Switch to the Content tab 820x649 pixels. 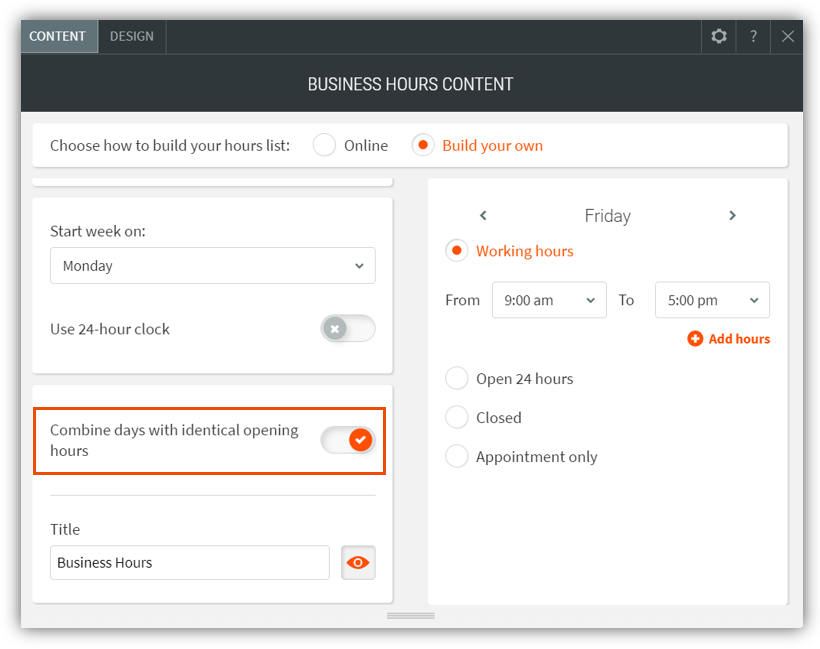pos(58,36)
